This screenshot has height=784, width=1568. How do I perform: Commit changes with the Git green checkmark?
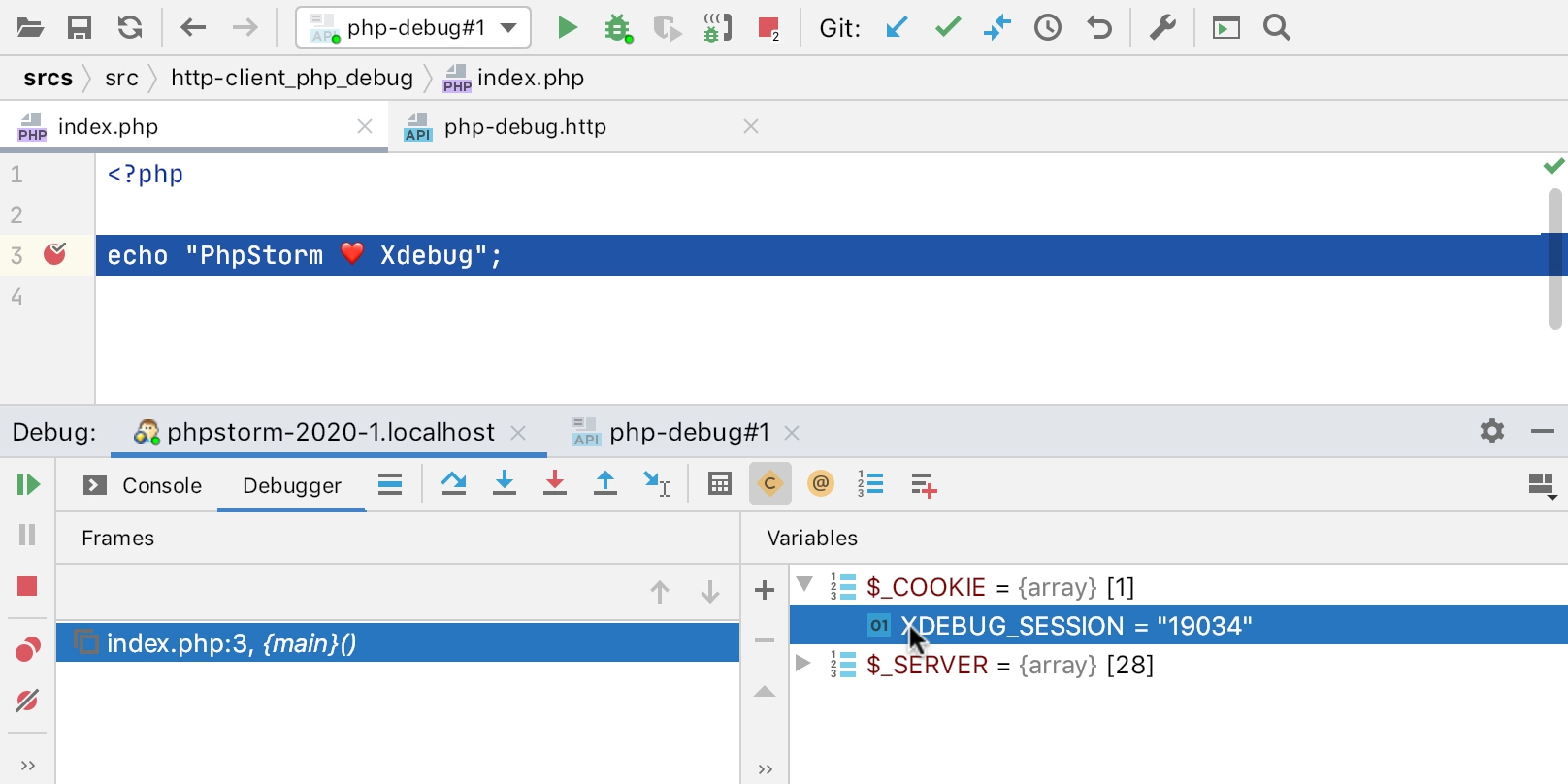948,28
